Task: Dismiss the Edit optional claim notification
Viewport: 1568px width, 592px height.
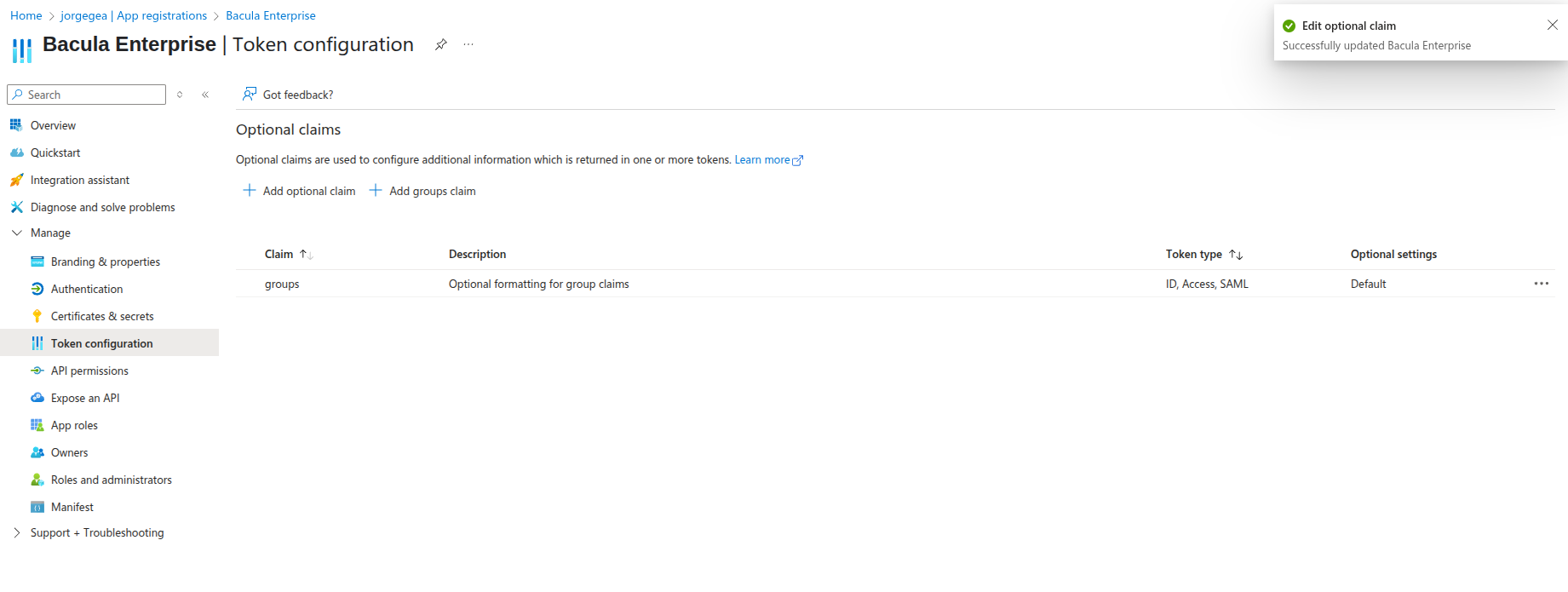Action: coord(1552,26)
